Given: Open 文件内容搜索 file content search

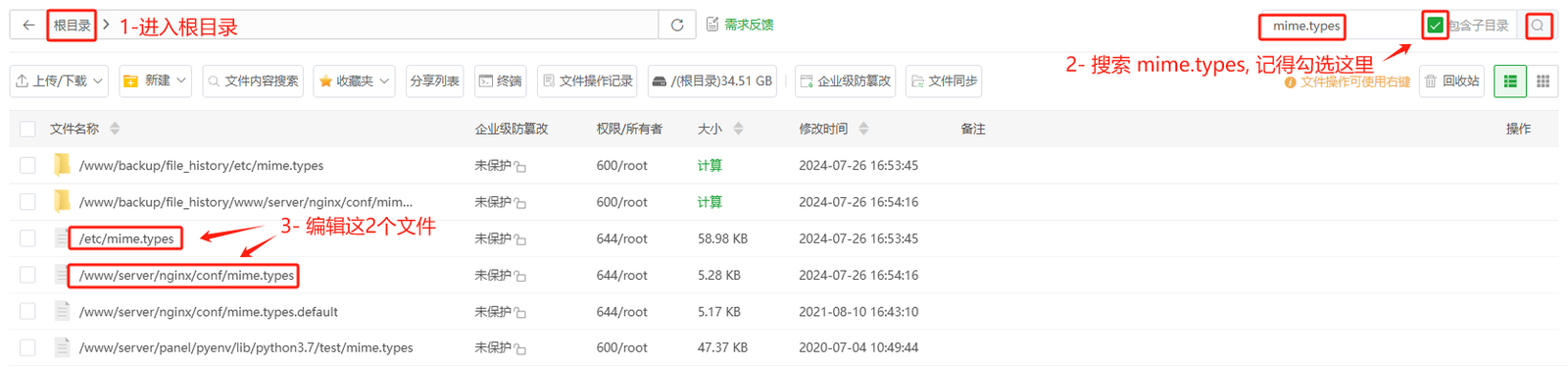Looking at the screenshot, I should pyautogui.click(x=253, y=81).
